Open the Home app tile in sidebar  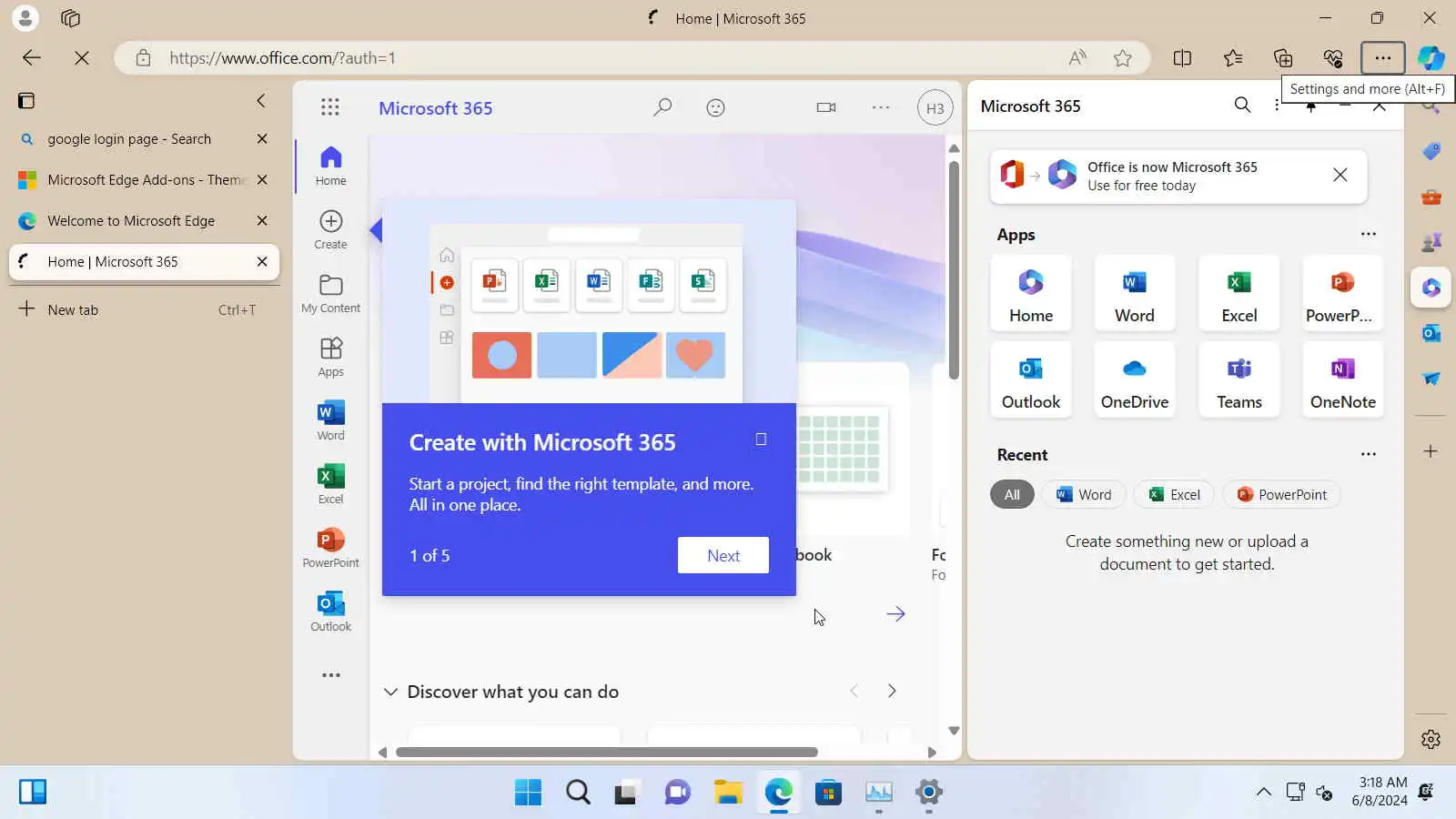pos(1031,294)
